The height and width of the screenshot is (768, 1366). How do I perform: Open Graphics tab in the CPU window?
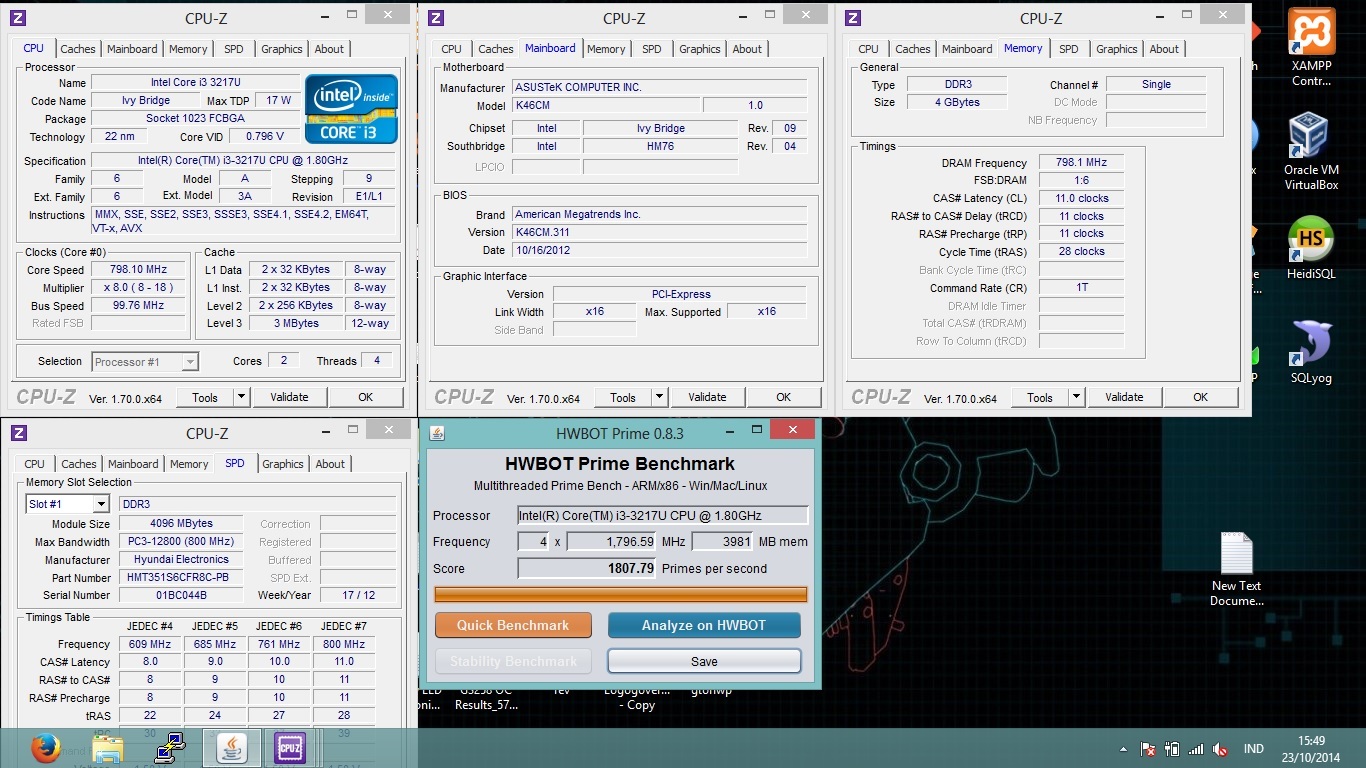282,49
